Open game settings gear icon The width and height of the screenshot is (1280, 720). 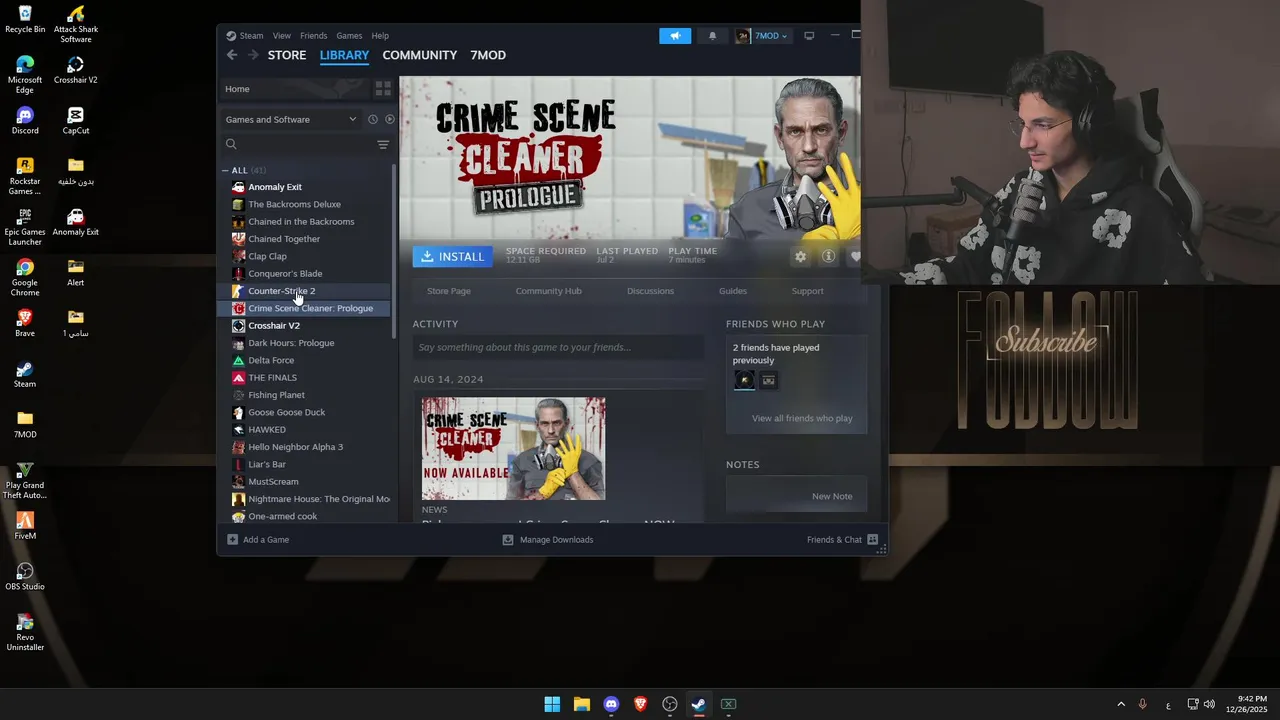click(800, 257)
